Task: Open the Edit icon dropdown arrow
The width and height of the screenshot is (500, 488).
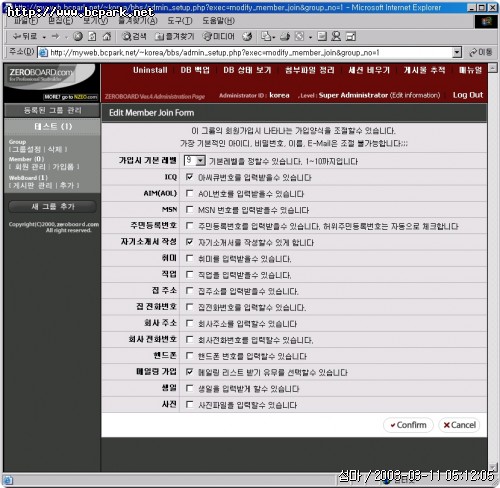Action: click(x=310, y=37)
